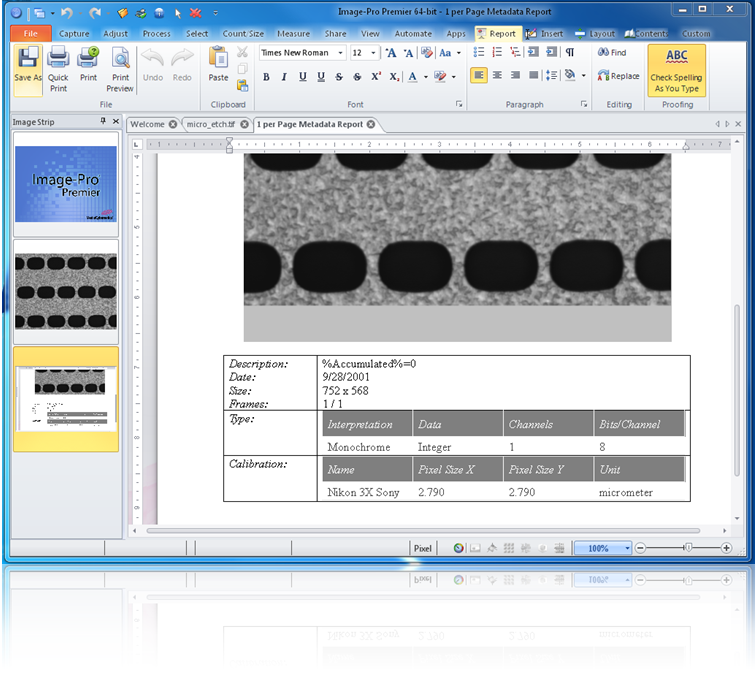The image size is (756, 678).
Task: Open the Measure ribbon tab
Action: pyautogui.click(x=293, y=34)
